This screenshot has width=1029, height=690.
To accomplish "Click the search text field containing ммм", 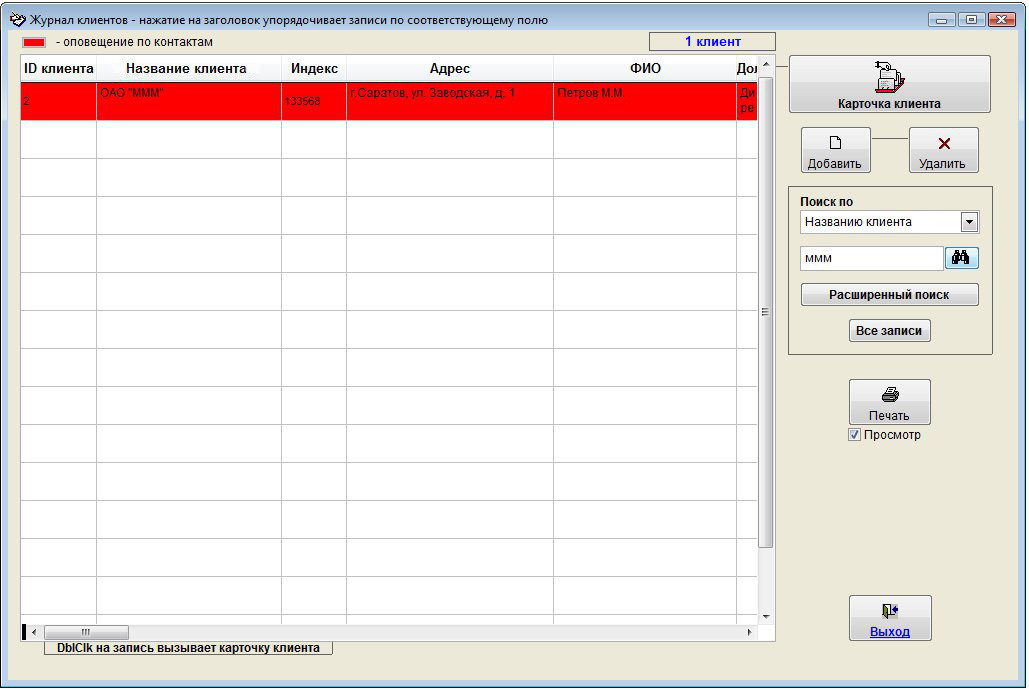I will [x=872, y=258].
